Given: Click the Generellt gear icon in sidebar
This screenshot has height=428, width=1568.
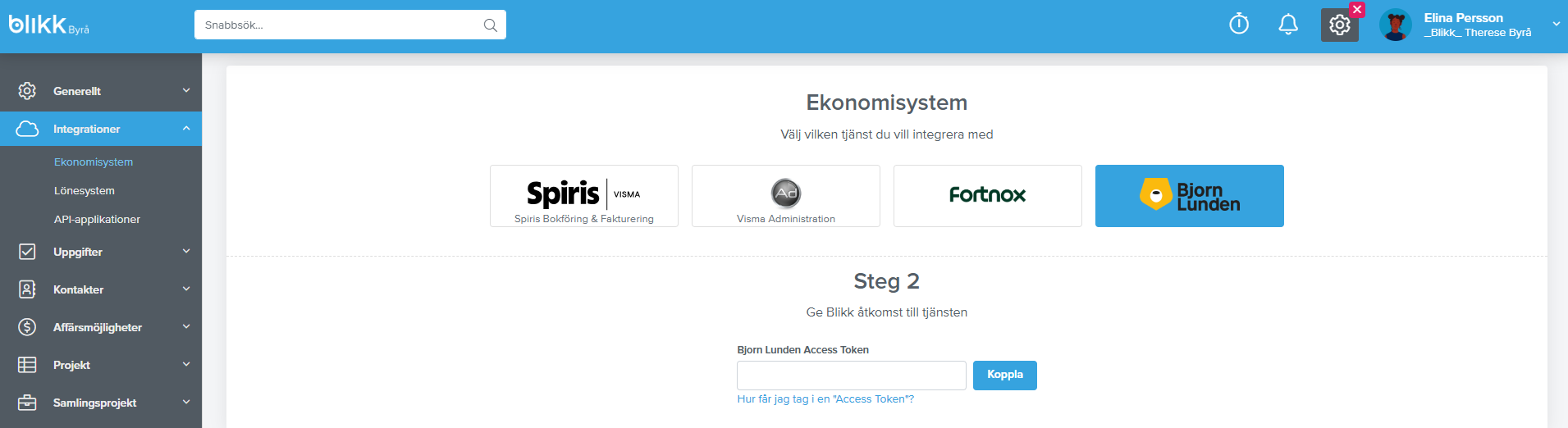Looking at the screenshot, I should pos(27,91).
